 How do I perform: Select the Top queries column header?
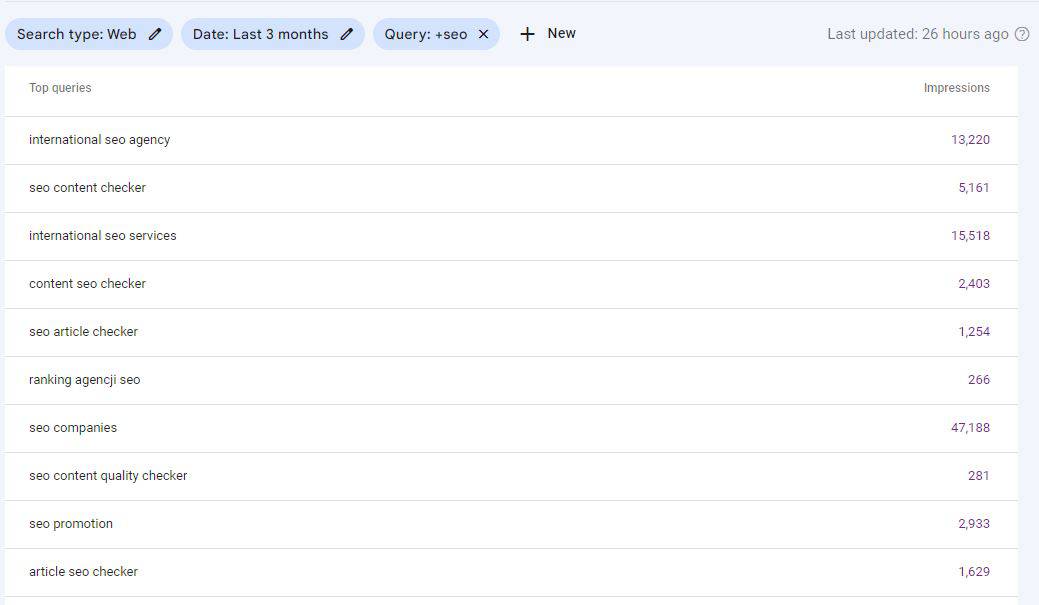pyautogui.click(x=60, y=88)
